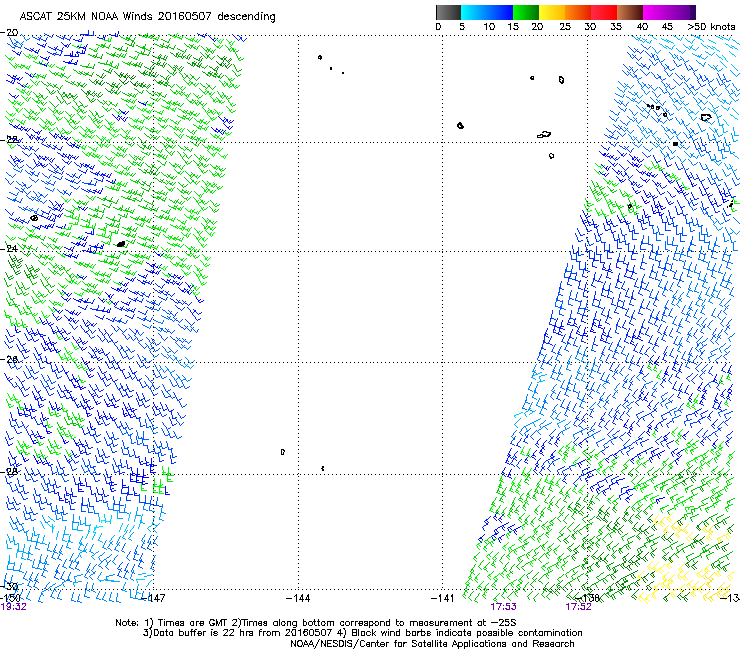Viewport: 740px width, 650px height.
Task: Click the '-141' longitude axis label
Action: pos(443,598)
